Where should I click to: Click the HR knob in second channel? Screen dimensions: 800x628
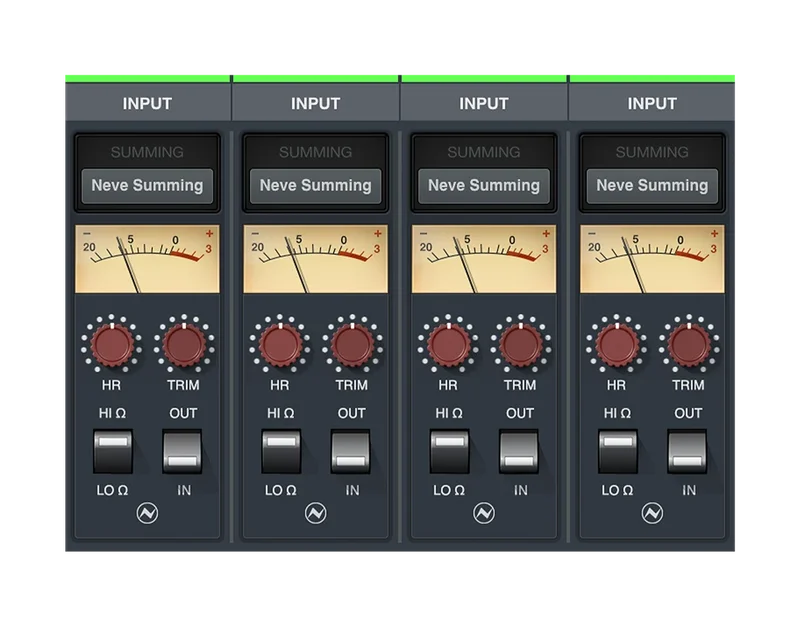[280, 345]
